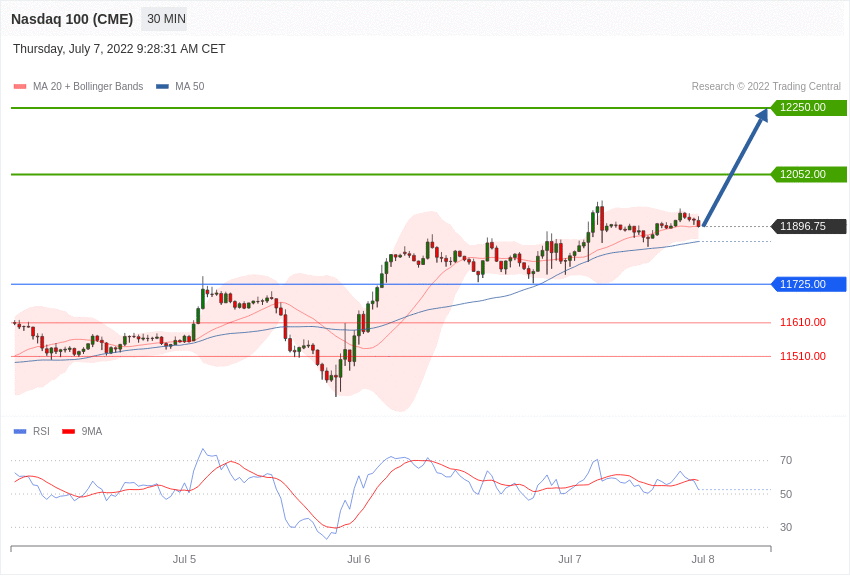Click the blue MA 50 legend swatch
The width and height of the screenshot is (850, 576).
pyautogui.click(x=162, y=87)
